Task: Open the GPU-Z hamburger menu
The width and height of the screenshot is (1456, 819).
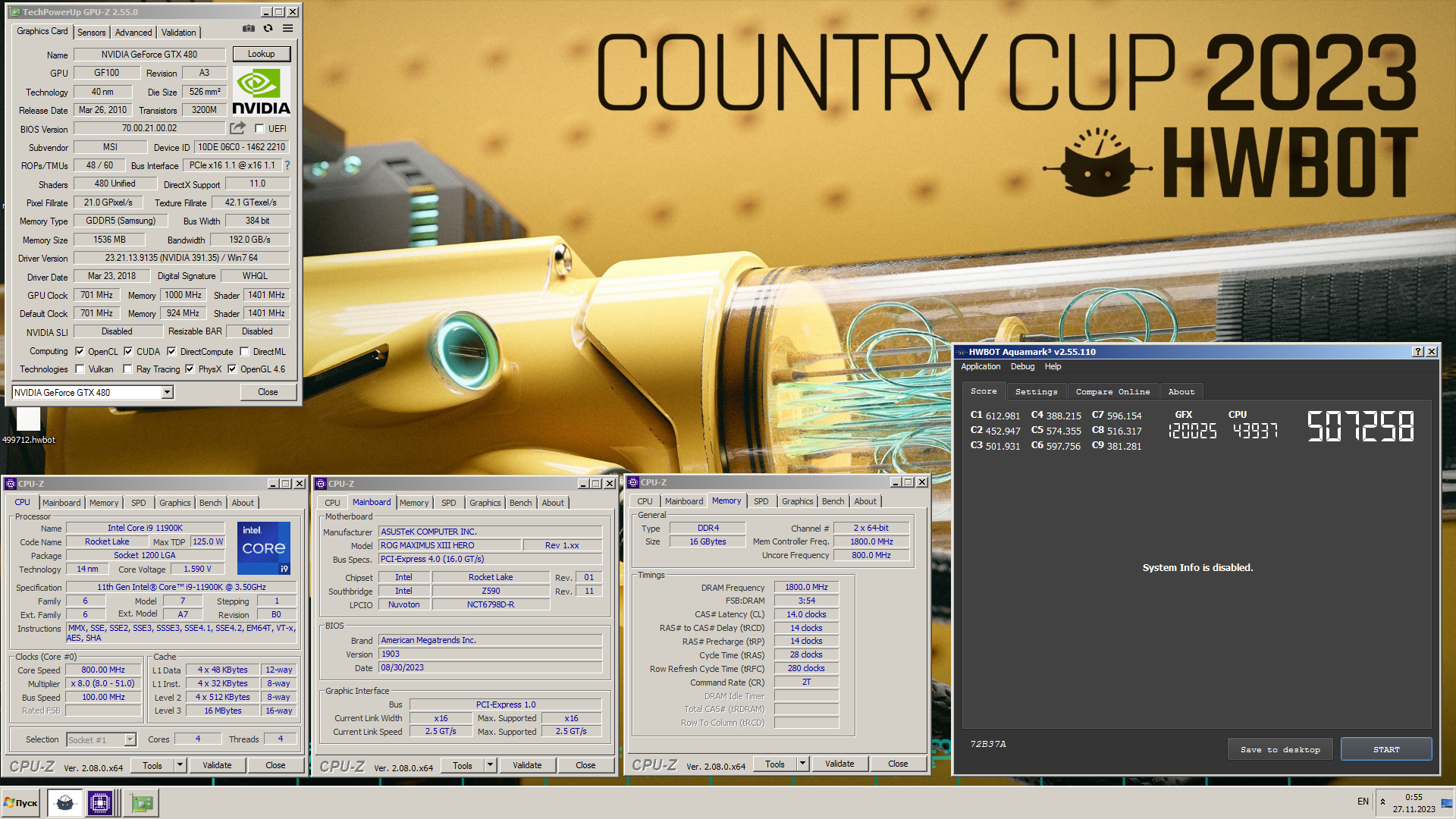Action: [x=287, y=29]
